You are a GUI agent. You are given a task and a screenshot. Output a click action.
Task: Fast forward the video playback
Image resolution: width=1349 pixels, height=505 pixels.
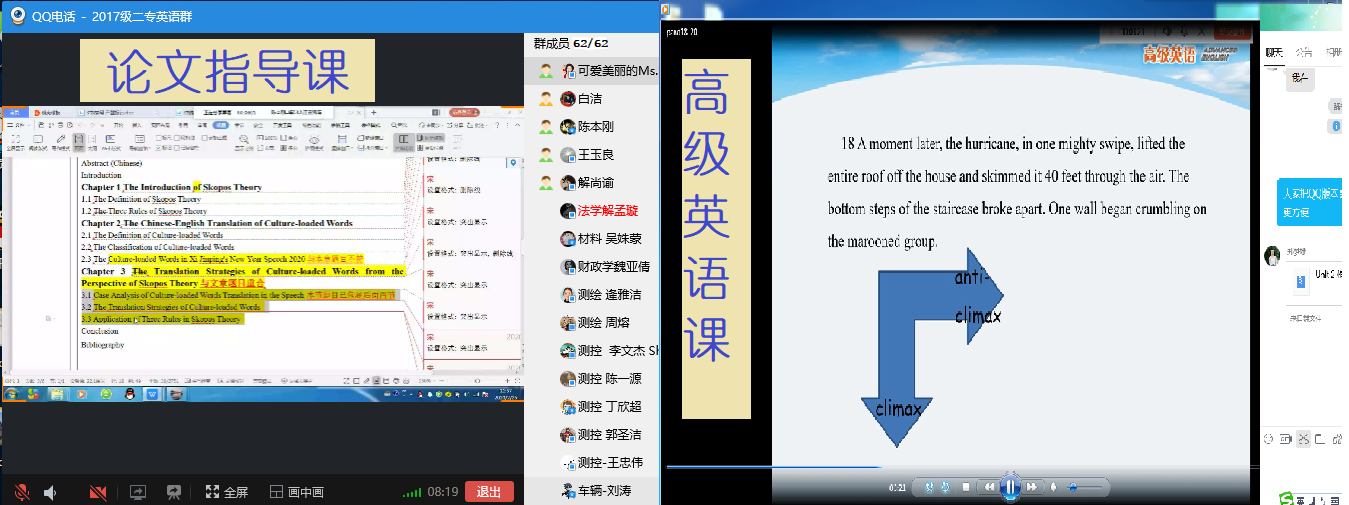1032,487
